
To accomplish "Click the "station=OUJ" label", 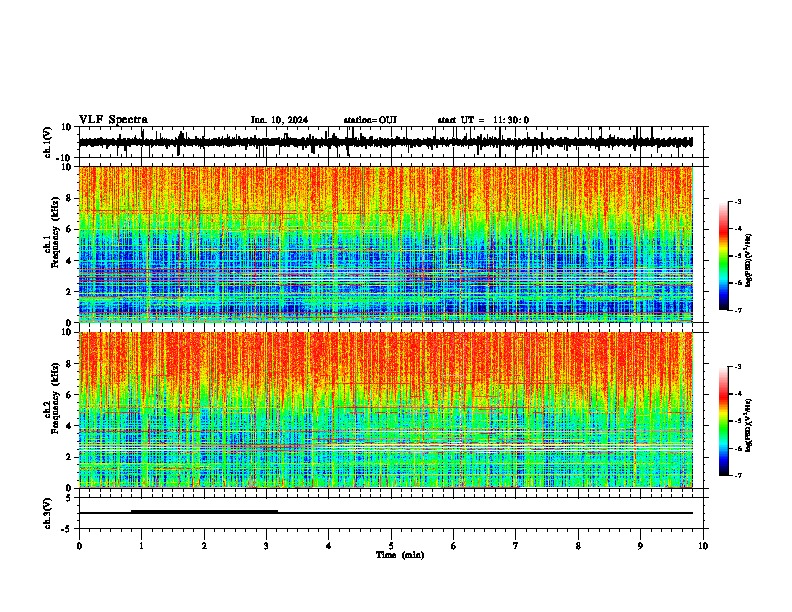I will coord(370,120).
